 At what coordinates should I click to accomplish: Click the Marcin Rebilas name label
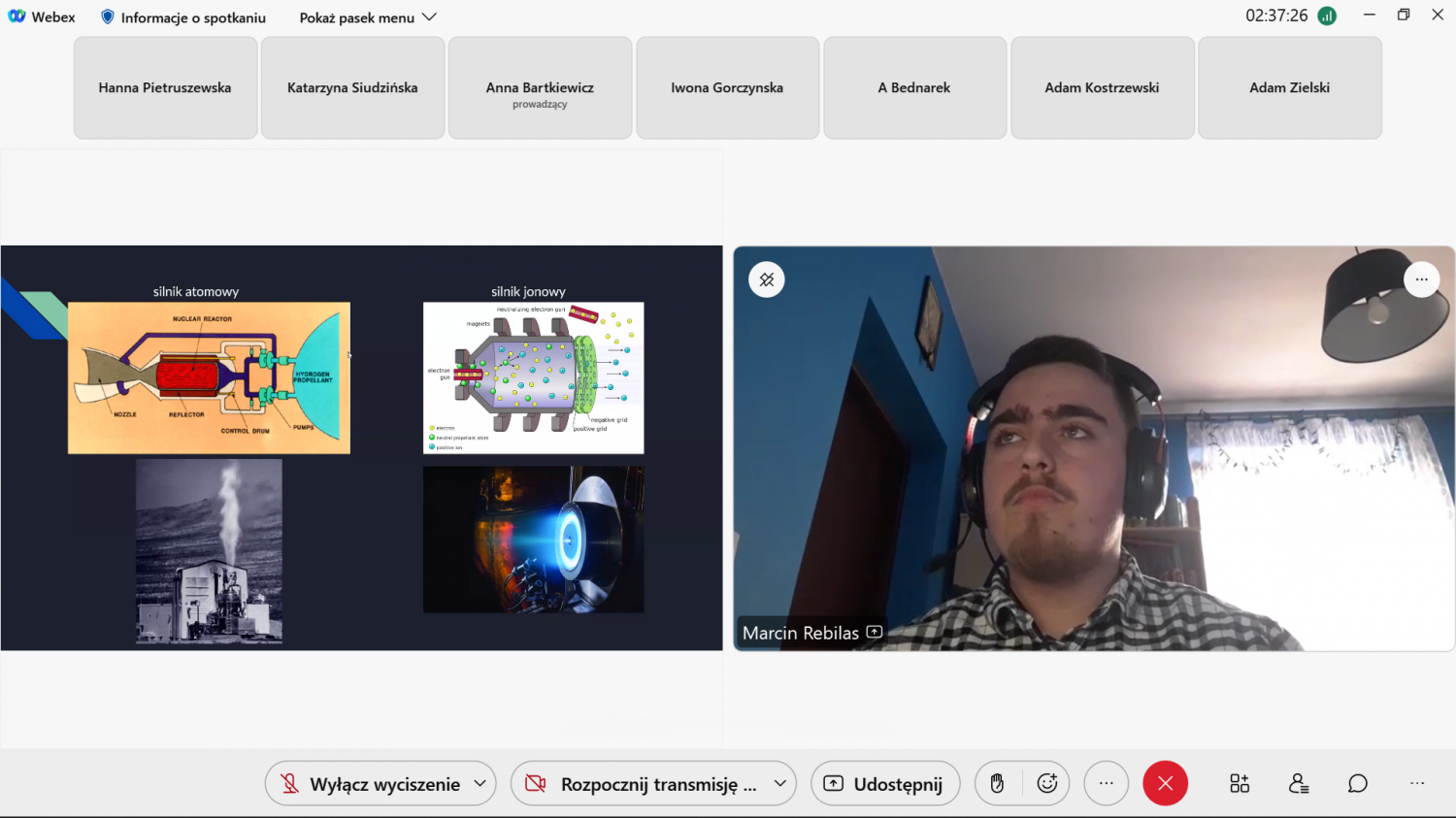point(801,633)
